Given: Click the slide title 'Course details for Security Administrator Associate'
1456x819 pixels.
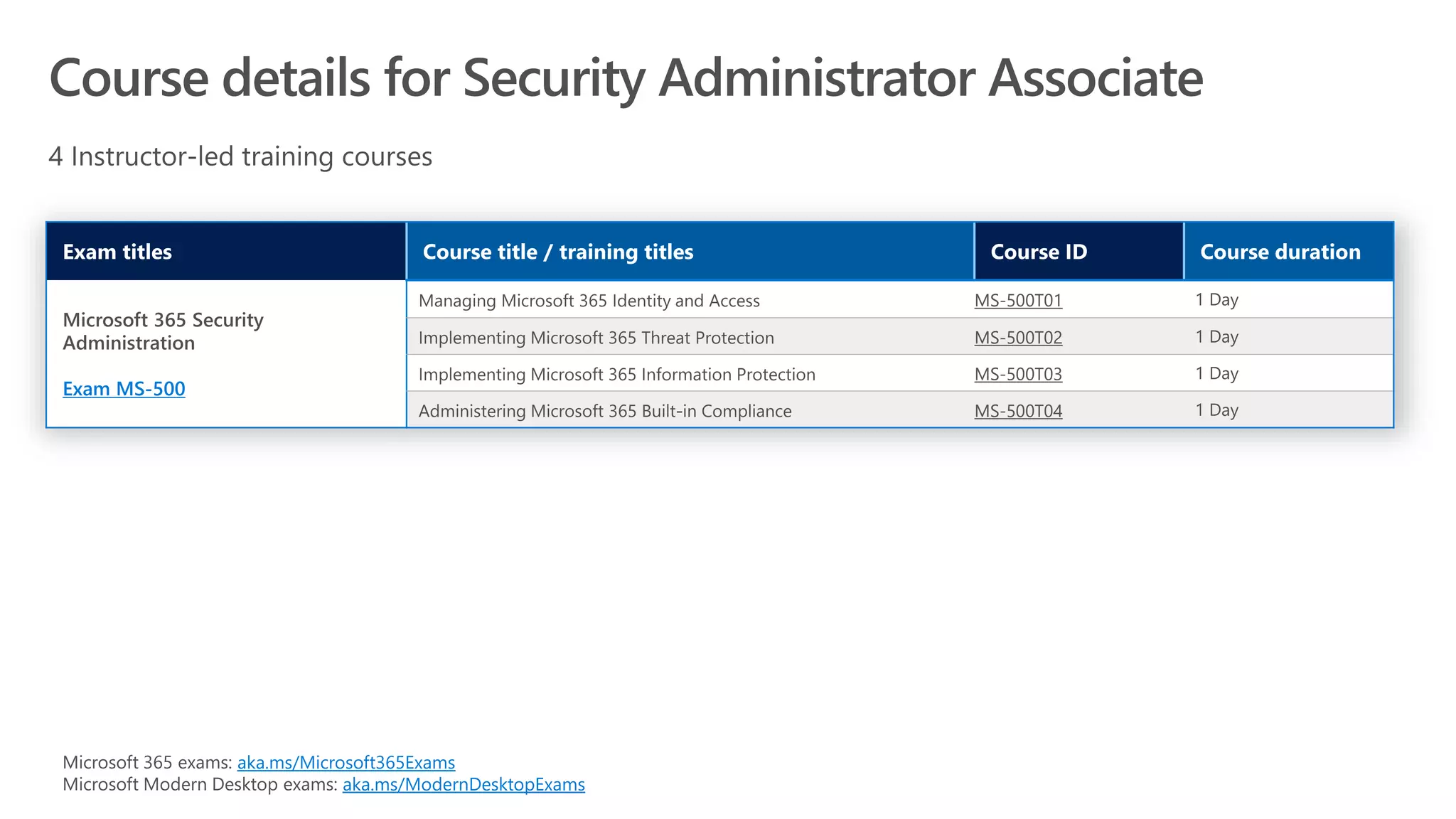Looking at the screenshot, I should point(626,78).
